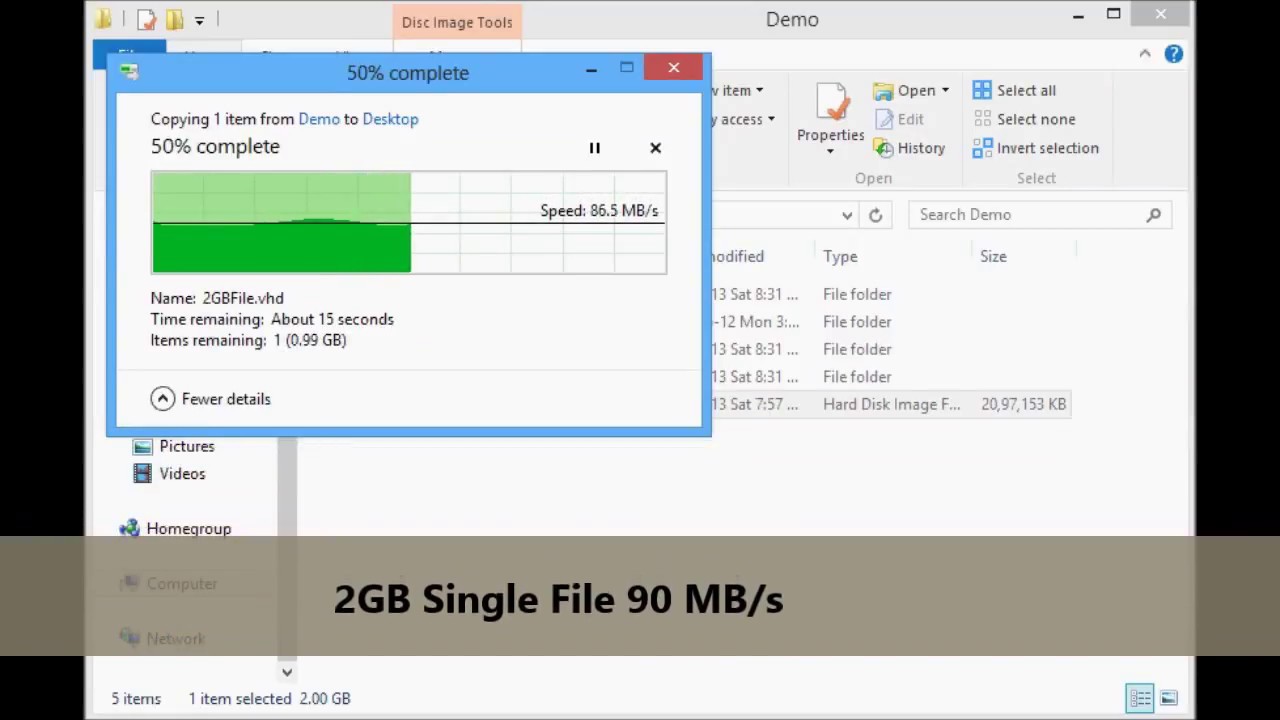Click the Pictures library icon
Image resolution: width=1280 pixels, height=720 pixels.
coord(143,446)
